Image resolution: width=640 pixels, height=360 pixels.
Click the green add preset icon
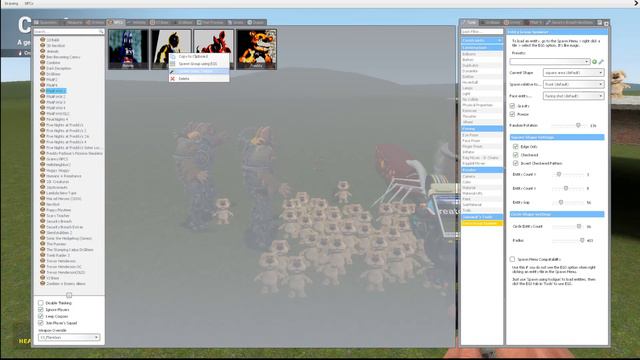tap(594, 62)
